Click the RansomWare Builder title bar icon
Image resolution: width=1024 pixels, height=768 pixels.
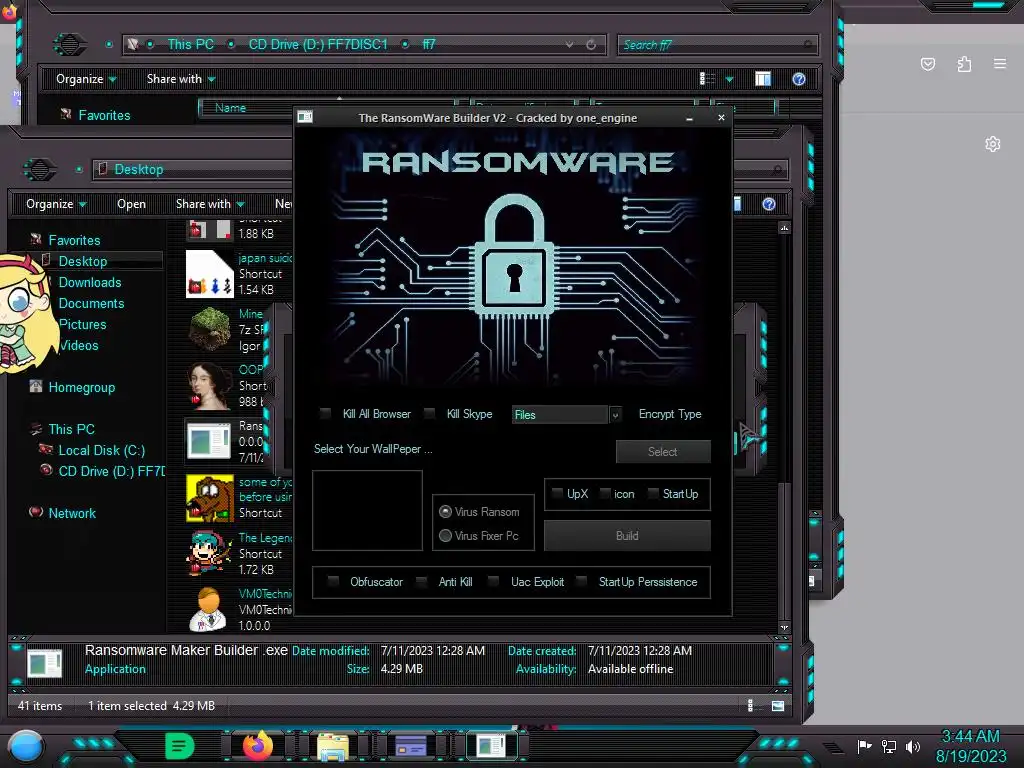(x=305, y=118)
